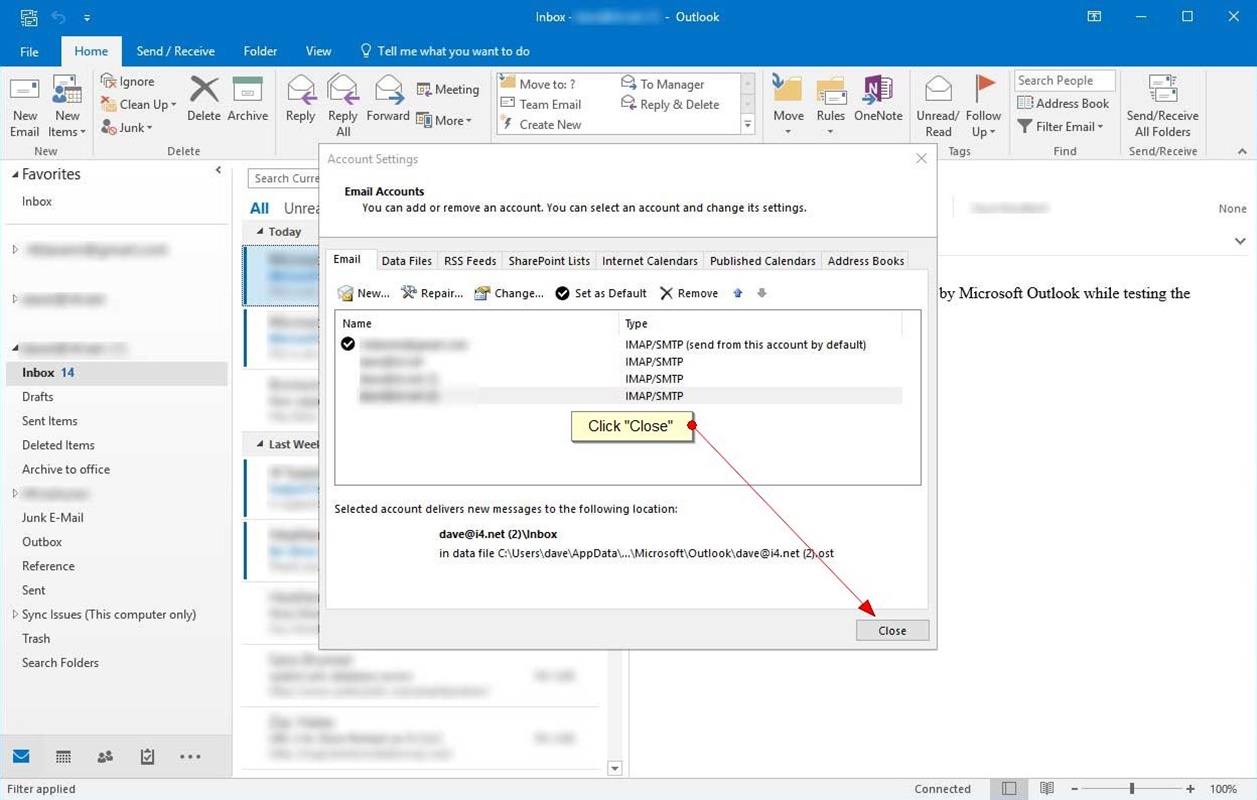
Task: Reply to the selected message
Action: [x=300, y=99]
